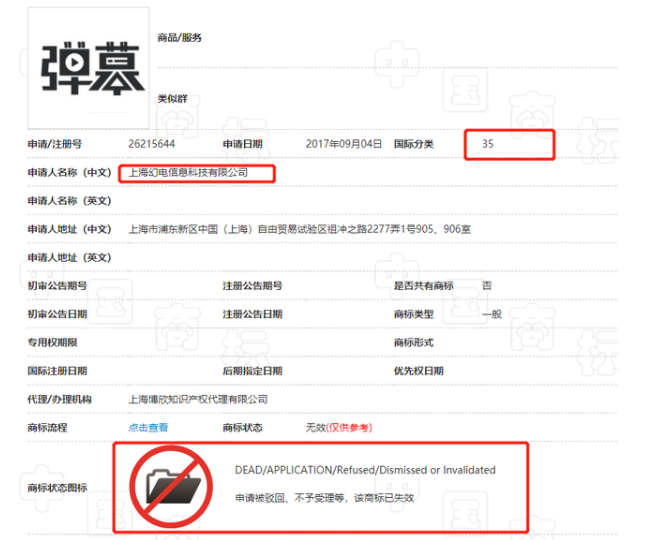Screen dimensions: 645x540
Task: Click the trademark type value 一般
Action: click(492, 314)
